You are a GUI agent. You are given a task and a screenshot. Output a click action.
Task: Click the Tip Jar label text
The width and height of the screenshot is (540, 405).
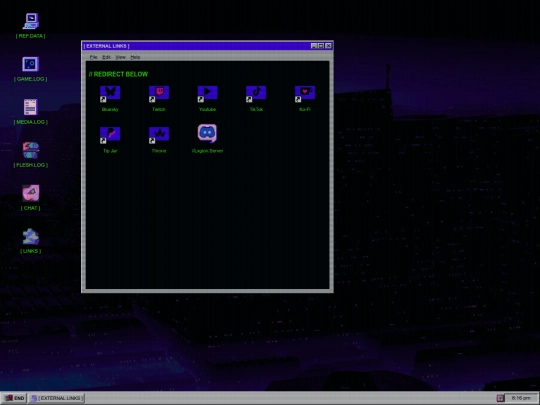click(110, 151)
